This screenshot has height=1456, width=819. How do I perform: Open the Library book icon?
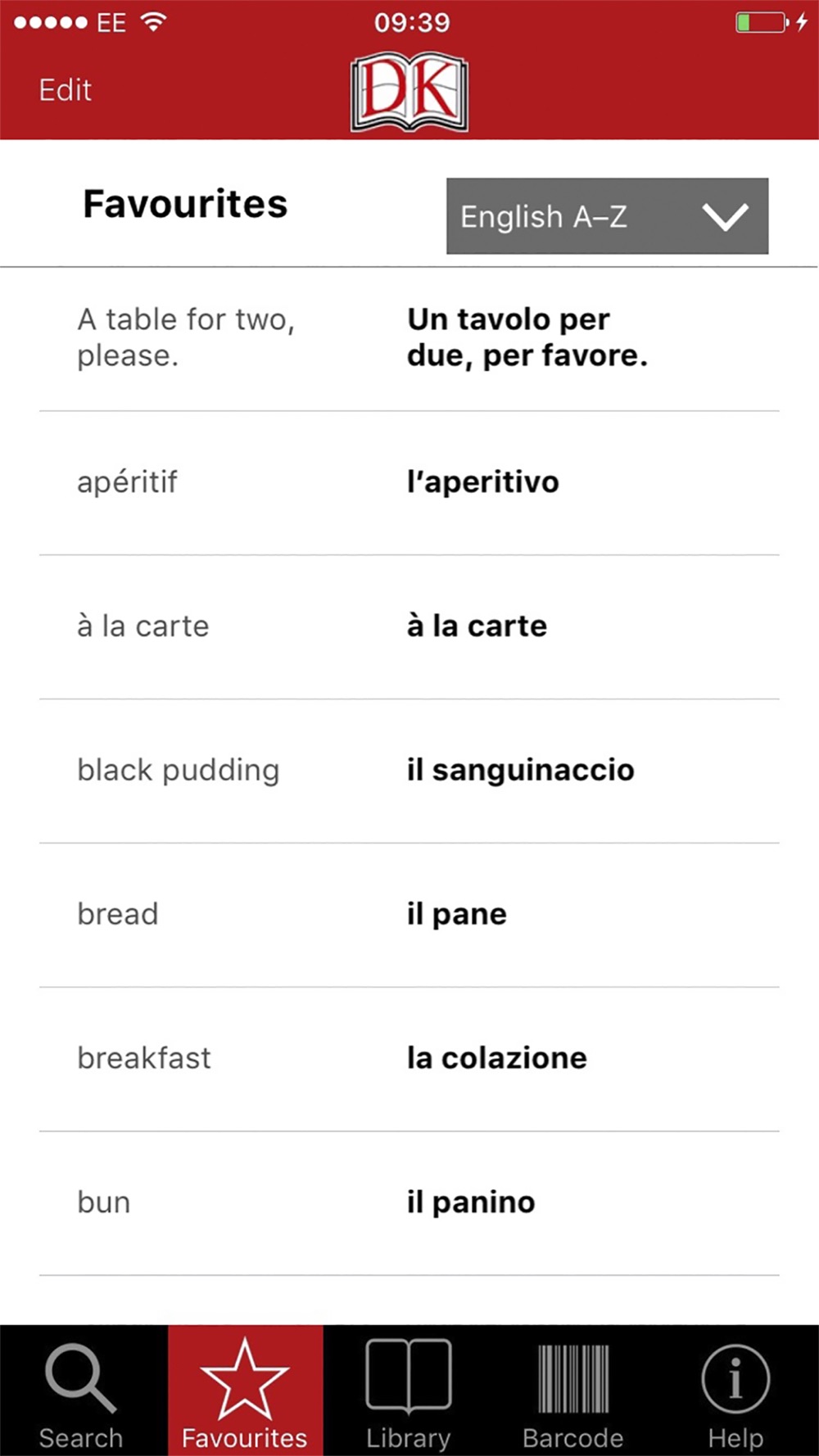tap(408, 1377)
